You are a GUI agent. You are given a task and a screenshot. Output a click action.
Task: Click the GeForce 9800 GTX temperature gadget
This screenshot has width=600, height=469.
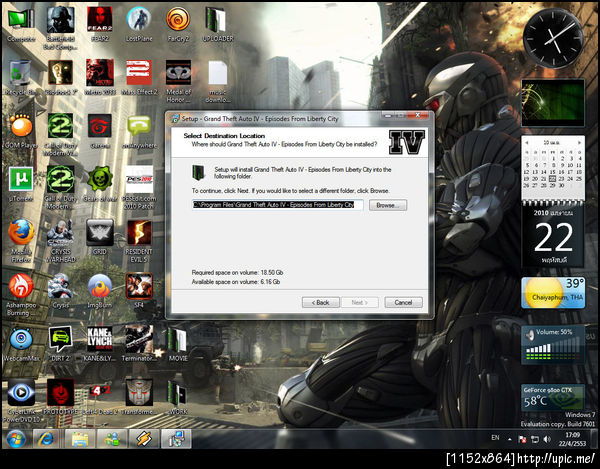coord(553,397)
